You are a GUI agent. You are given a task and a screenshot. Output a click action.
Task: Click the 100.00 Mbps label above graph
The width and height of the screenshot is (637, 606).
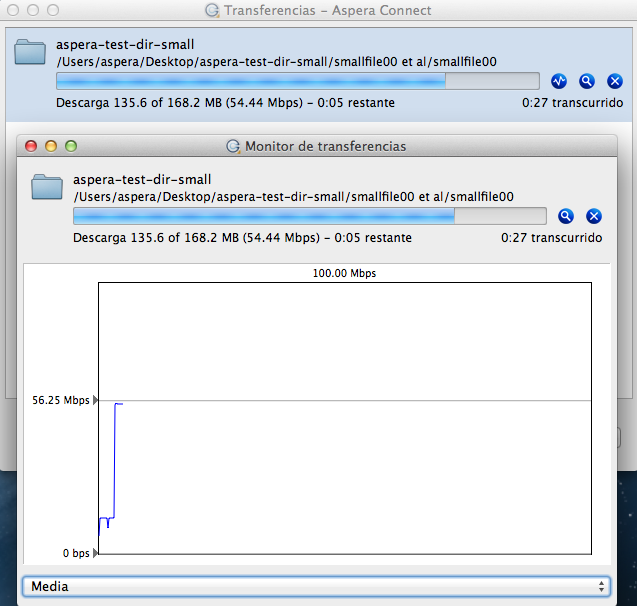tap(344, 272)
